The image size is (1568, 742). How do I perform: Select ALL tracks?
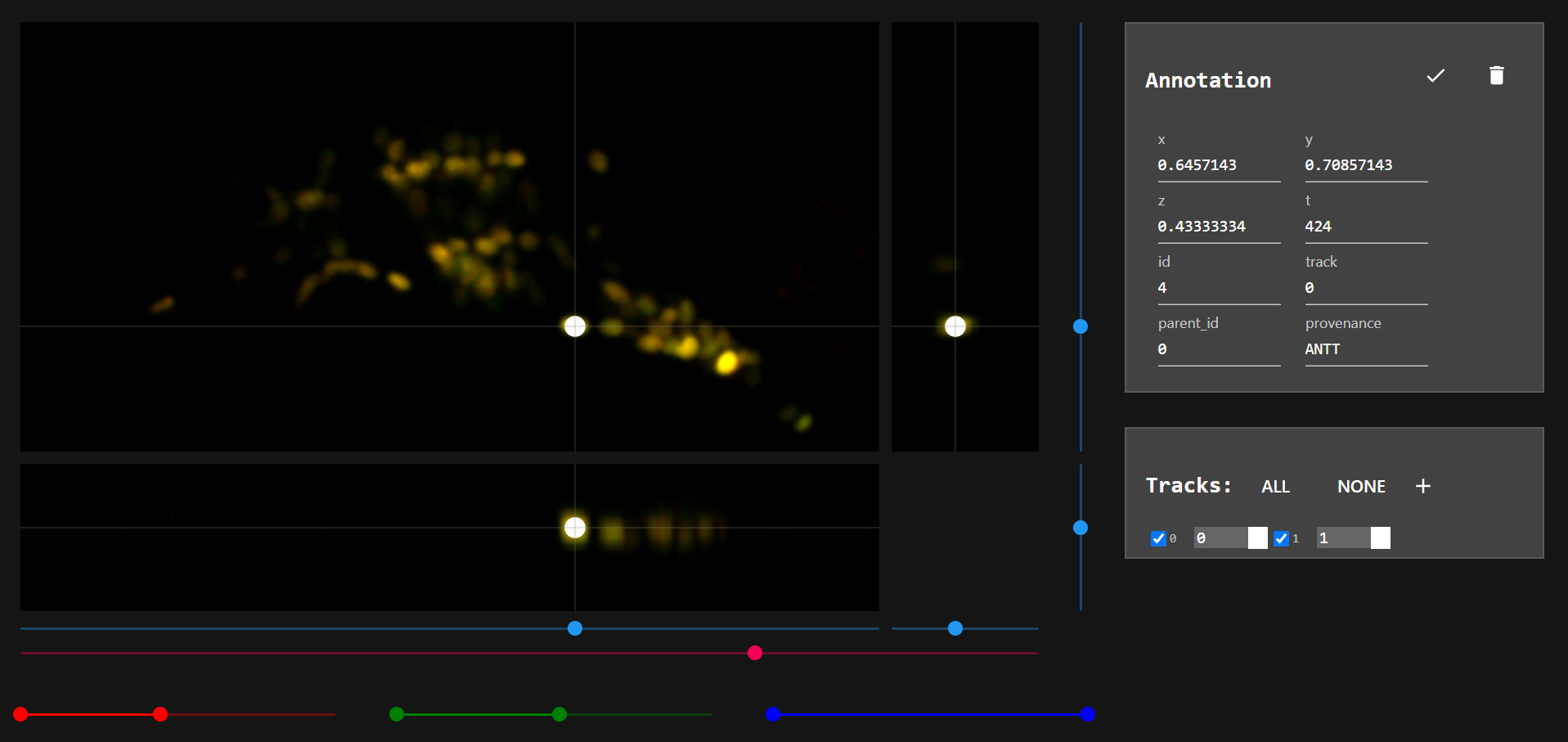click(1275, 487)
